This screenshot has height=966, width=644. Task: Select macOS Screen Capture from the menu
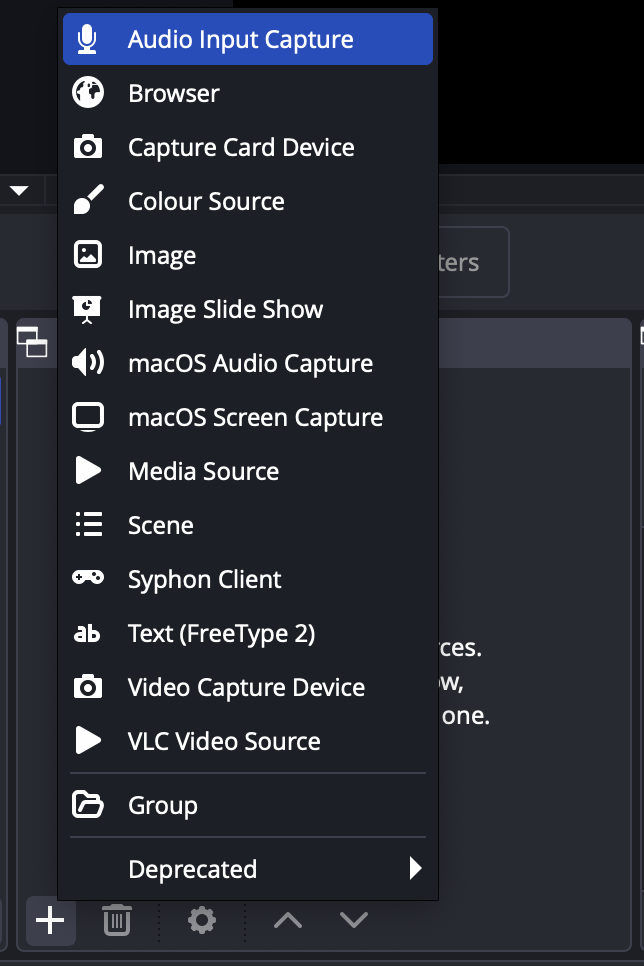pyautogui.click(x=255, y=417)
